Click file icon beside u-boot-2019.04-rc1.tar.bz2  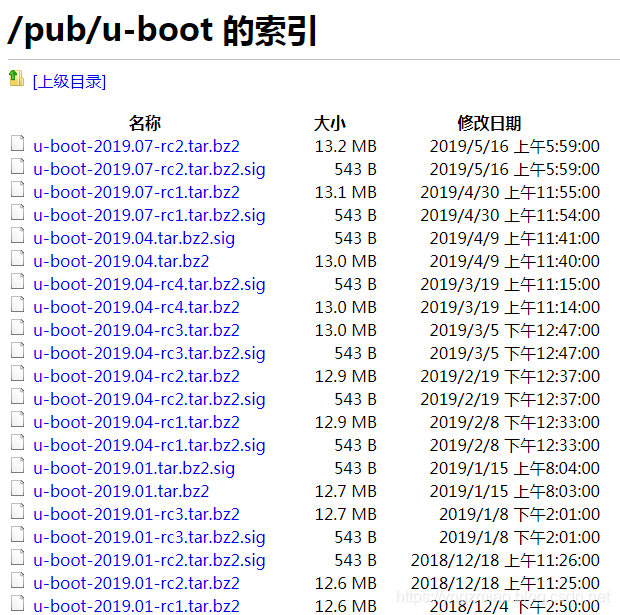coord(17,419)
